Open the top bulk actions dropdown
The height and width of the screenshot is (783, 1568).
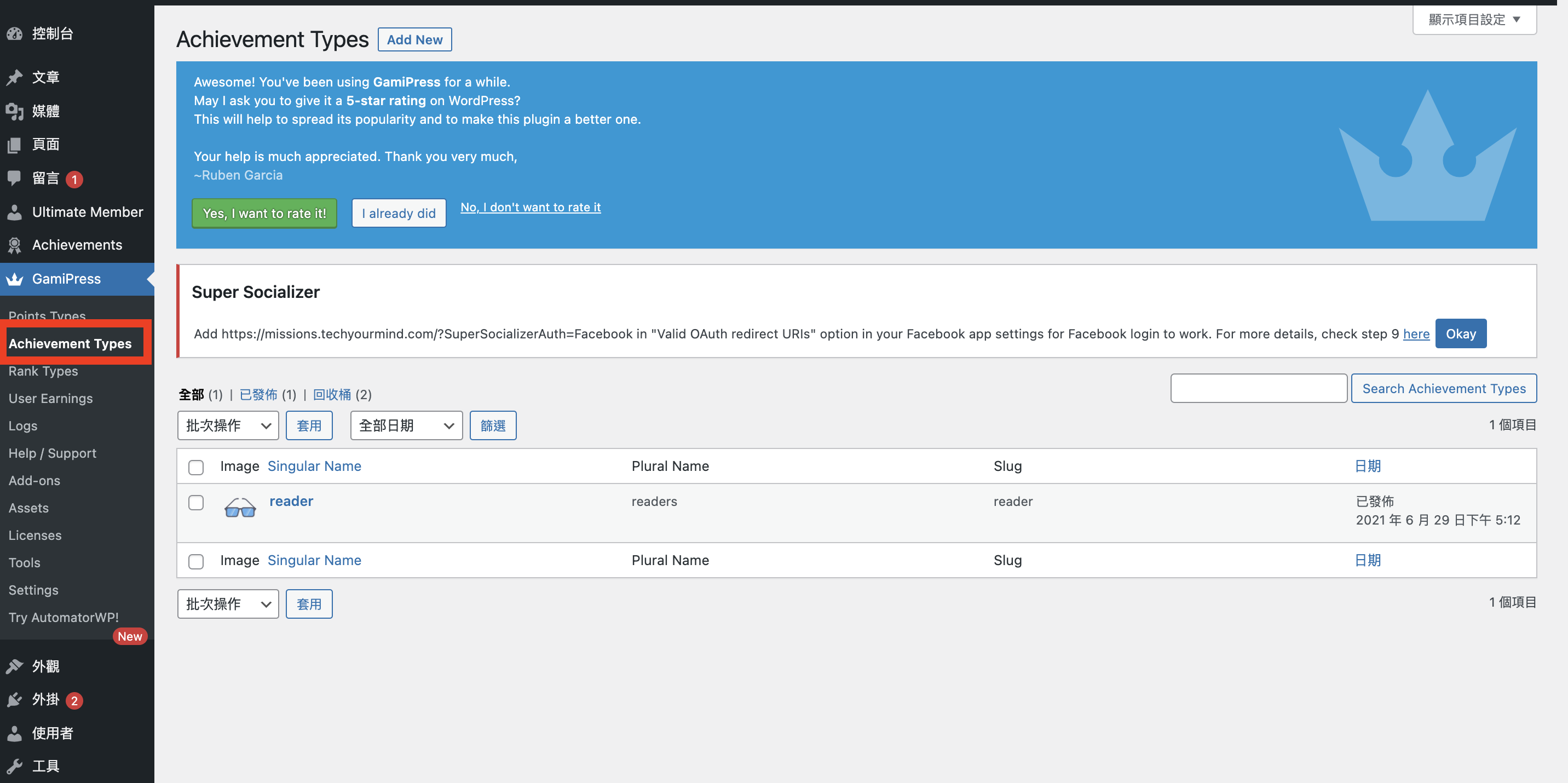tap(228, 425)
